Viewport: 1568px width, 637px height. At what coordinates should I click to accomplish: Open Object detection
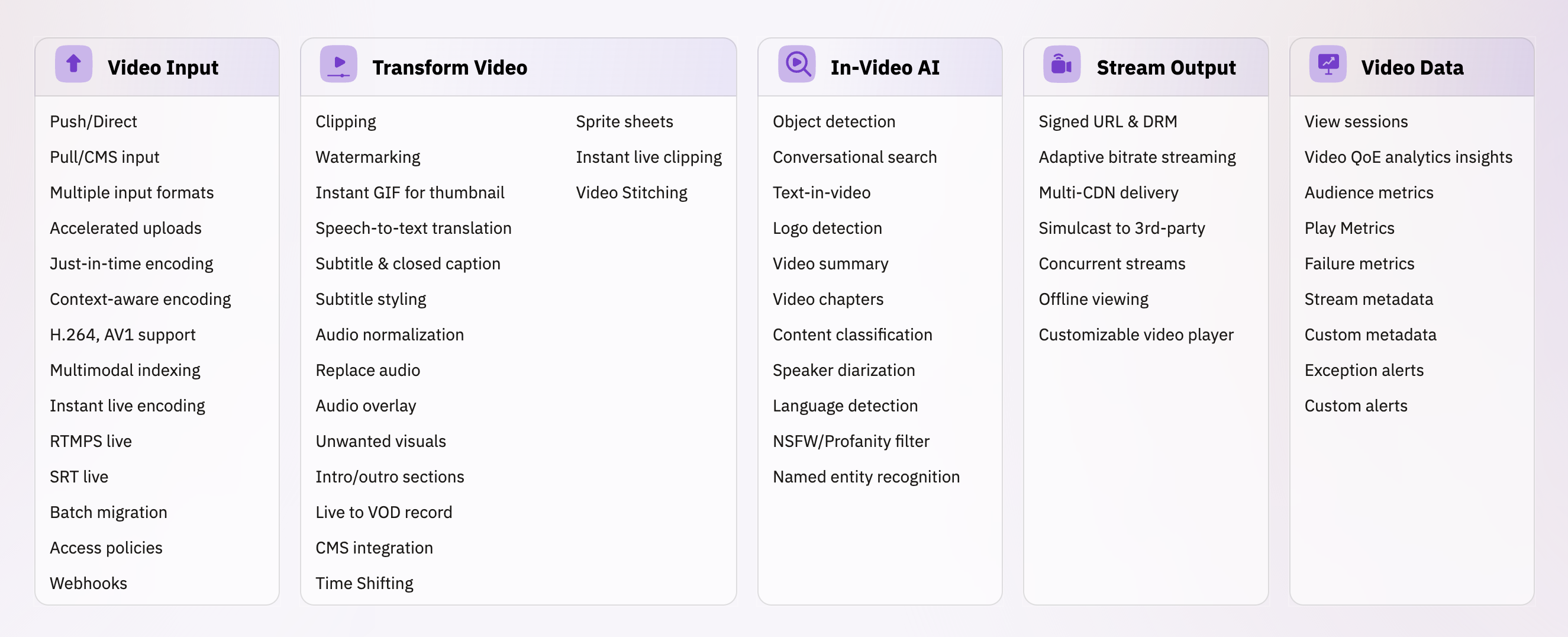[834, 122]
